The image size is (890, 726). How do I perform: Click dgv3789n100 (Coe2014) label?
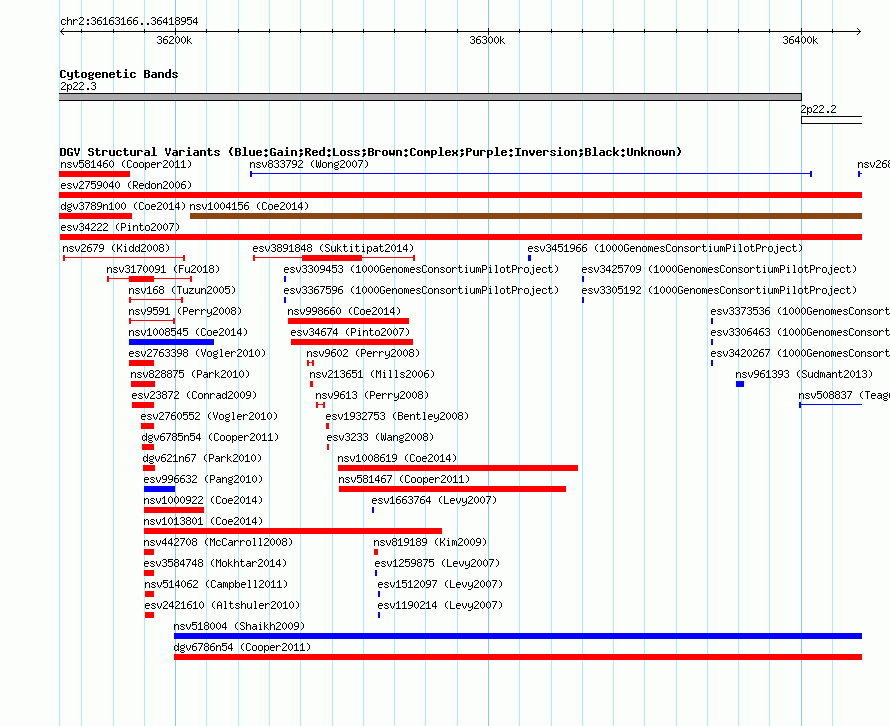point(123,207)
